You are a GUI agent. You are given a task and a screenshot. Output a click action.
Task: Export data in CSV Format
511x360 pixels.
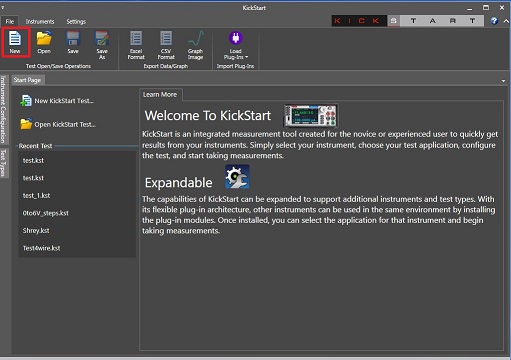click(166, 45)
